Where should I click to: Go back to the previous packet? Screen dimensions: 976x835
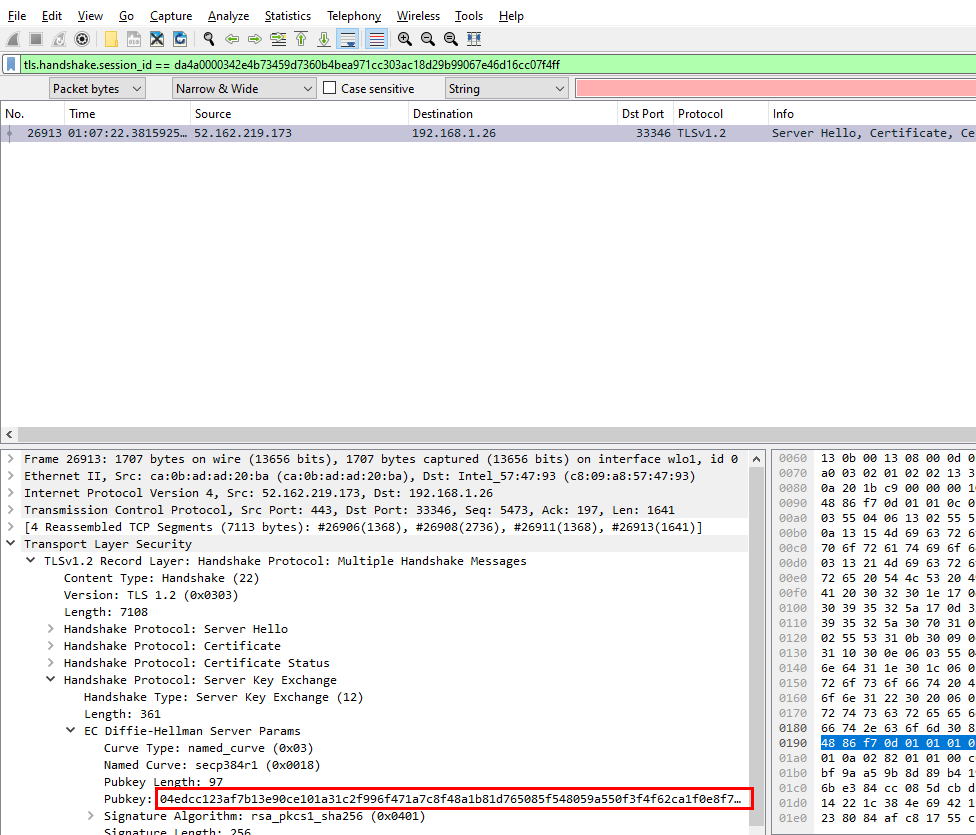coord(232,39)
